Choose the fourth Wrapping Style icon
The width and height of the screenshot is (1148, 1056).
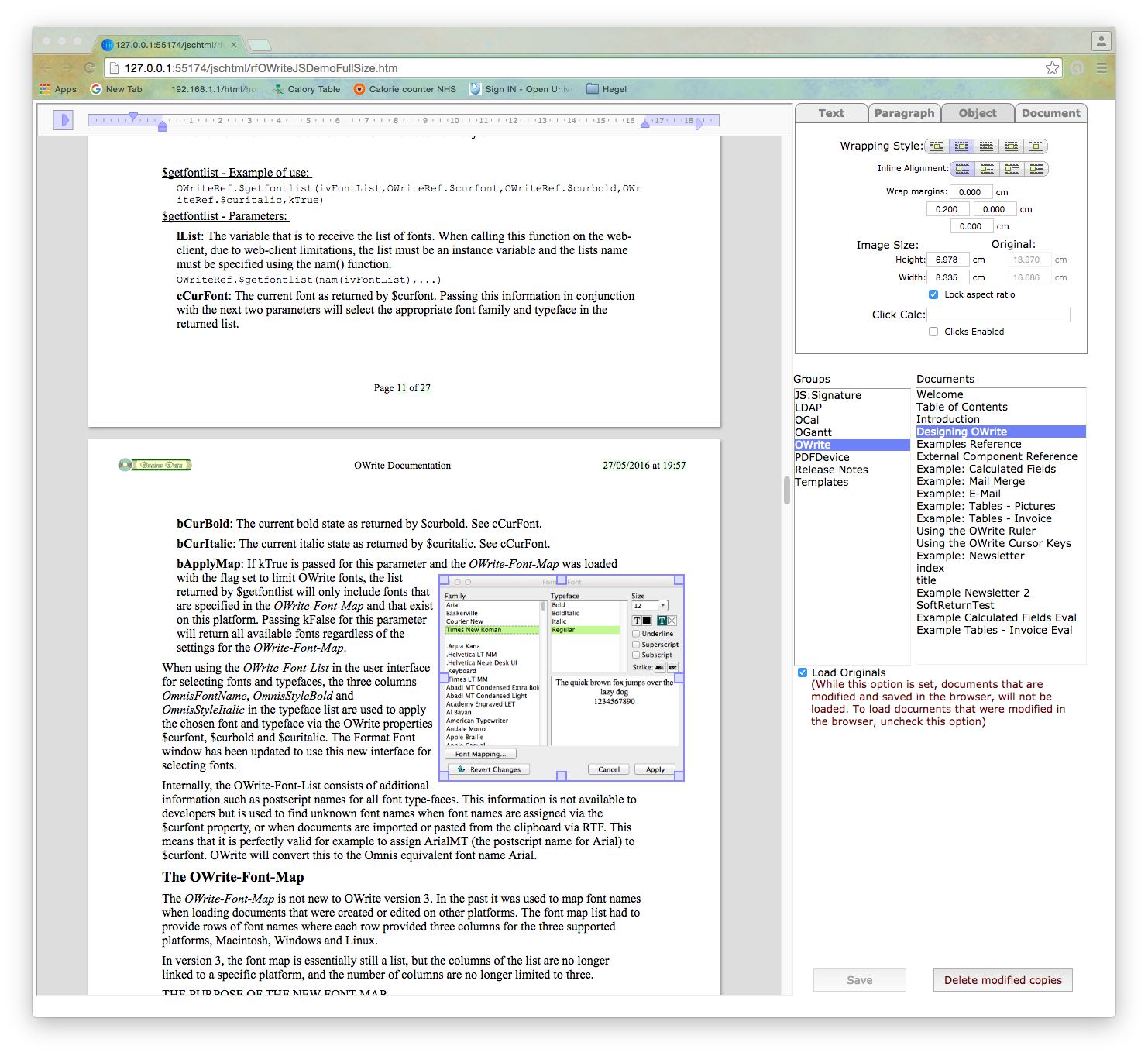tap(1011, 146)
